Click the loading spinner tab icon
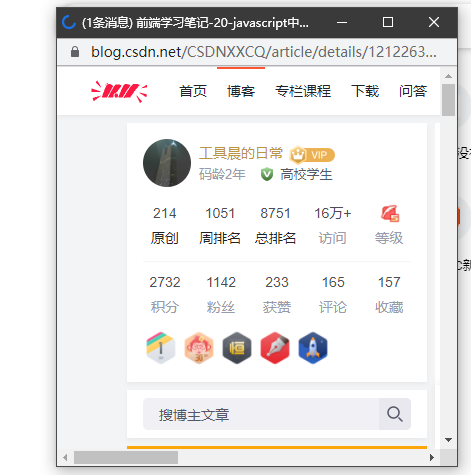The width and height of the screenshot is (471, 475). pos(69,22)
